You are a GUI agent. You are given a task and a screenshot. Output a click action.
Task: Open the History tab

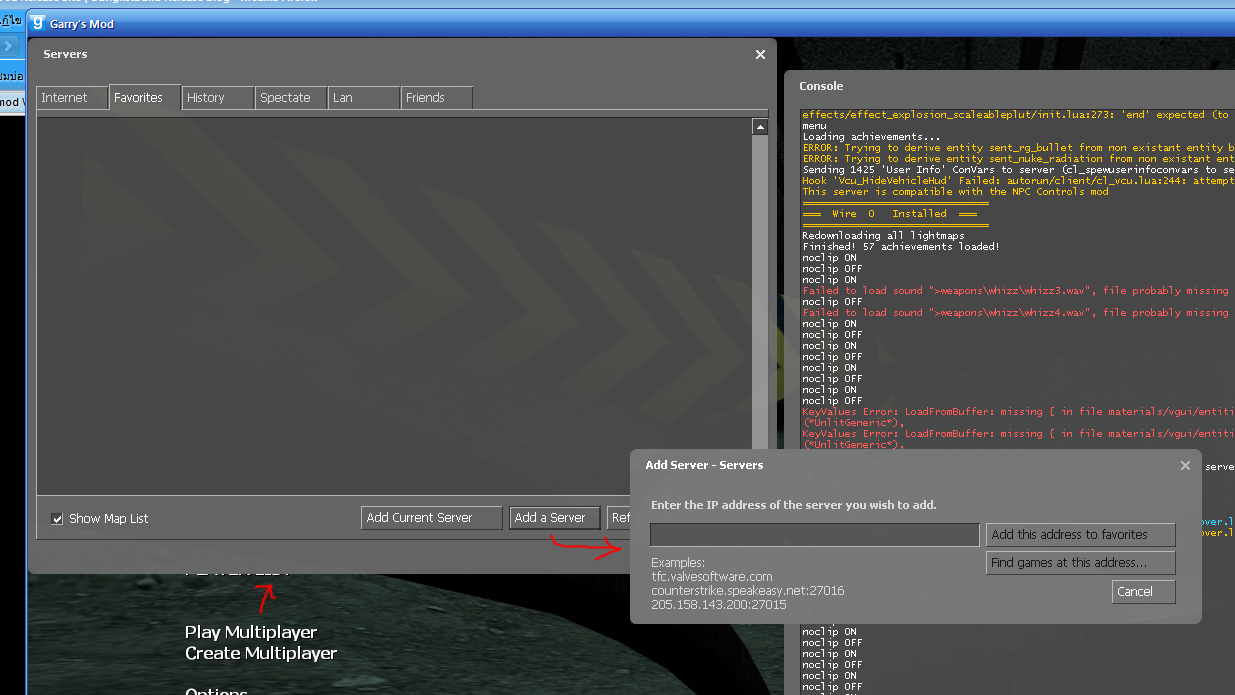pyautogui.click(x=218, y=98)
